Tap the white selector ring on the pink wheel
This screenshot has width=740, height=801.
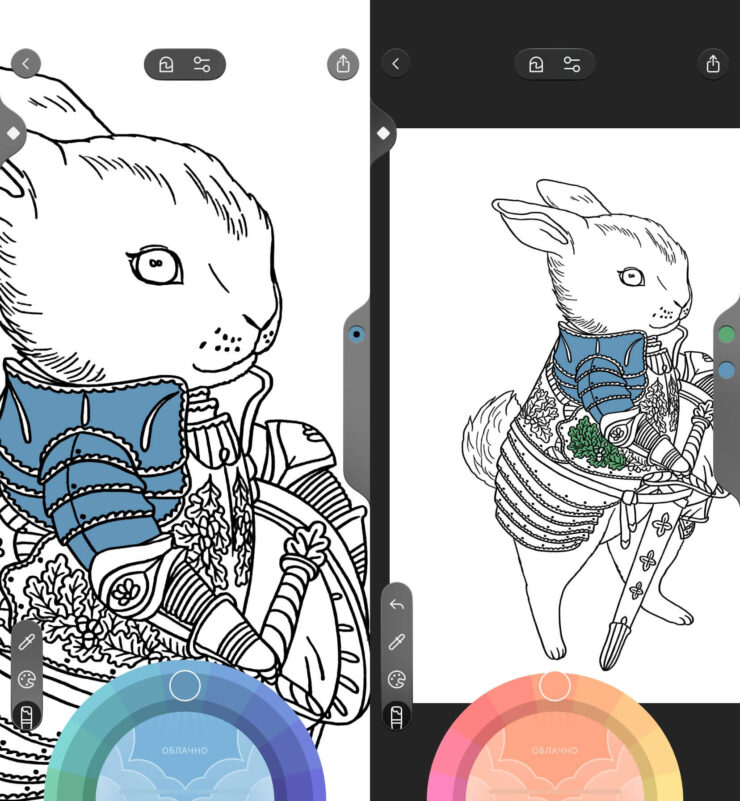pos(555,686)
